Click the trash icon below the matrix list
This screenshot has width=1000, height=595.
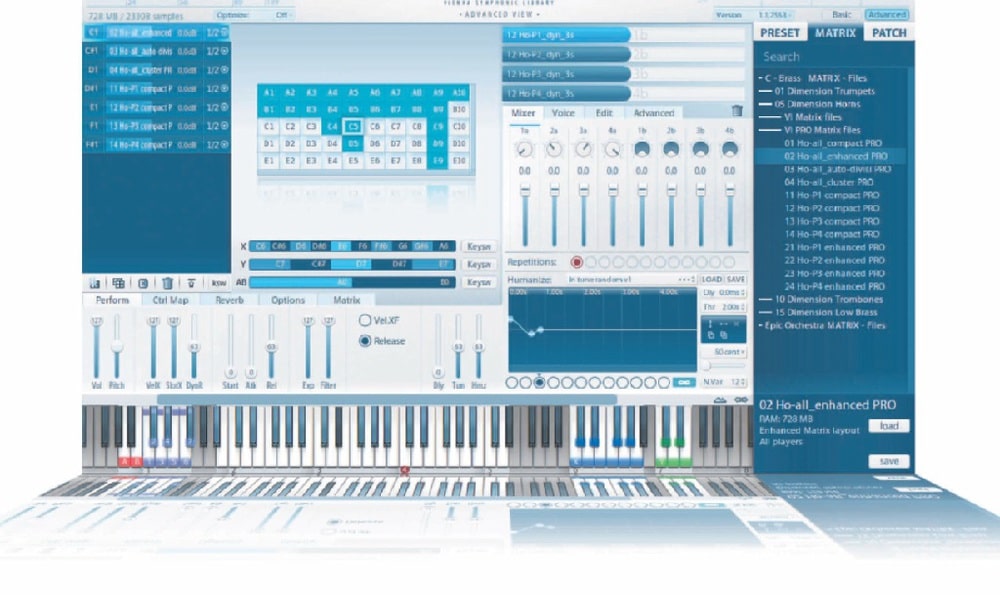(167, 283)
